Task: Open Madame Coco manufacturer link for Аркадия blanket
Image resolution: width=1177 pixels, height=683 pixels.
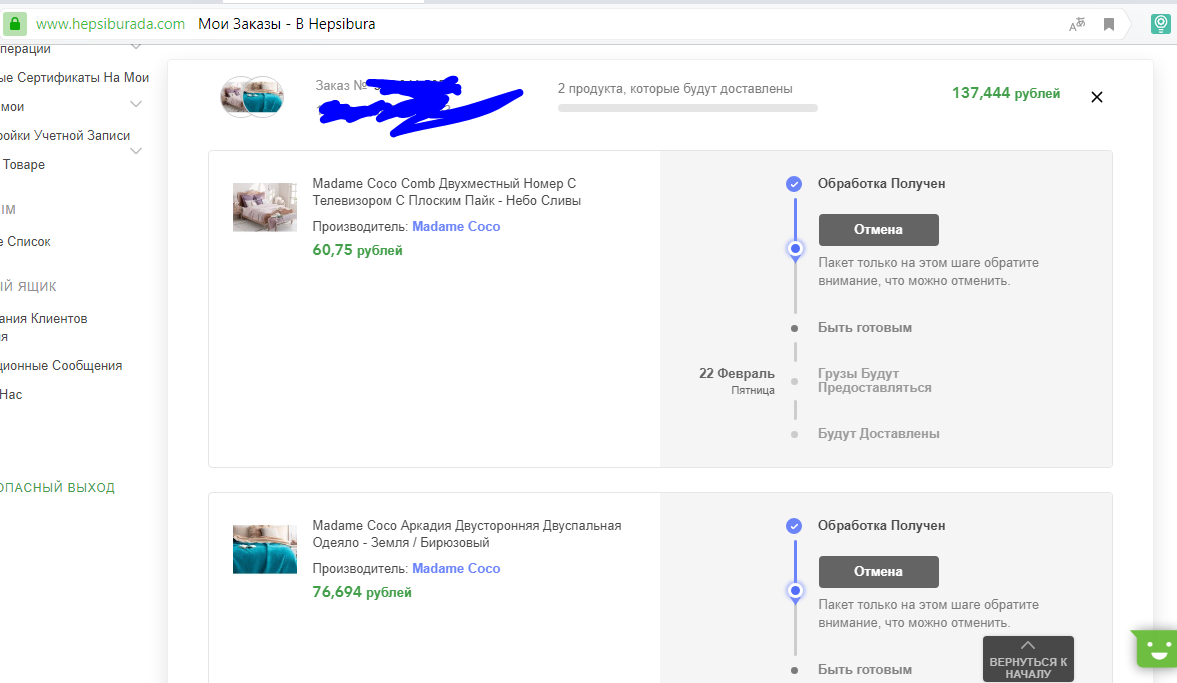Action: (x=456, y=569)
